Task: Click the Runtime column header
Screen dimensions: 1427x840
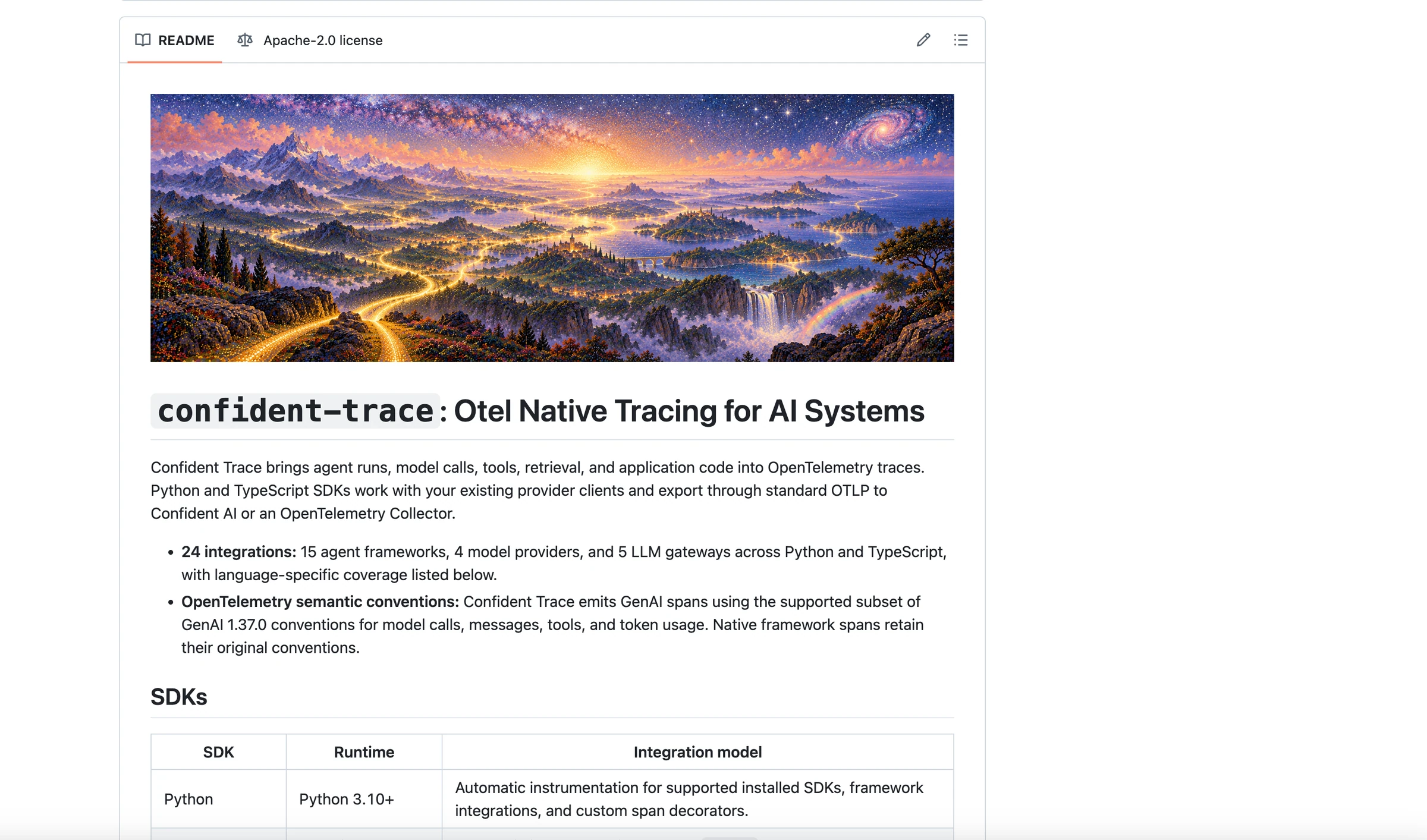Action: tap(364, 752)
